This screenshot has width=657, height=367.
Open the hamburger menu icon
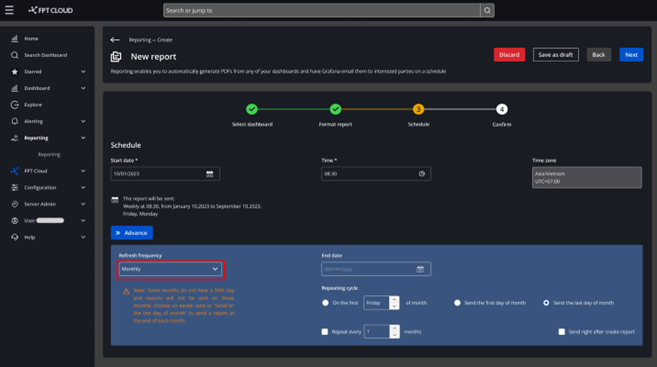9,10
